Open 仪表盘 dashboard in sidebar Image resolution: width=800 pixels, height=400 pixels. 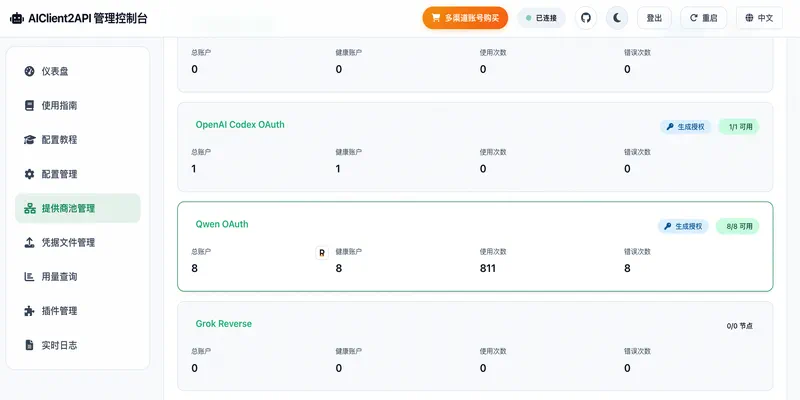[55, 71]
